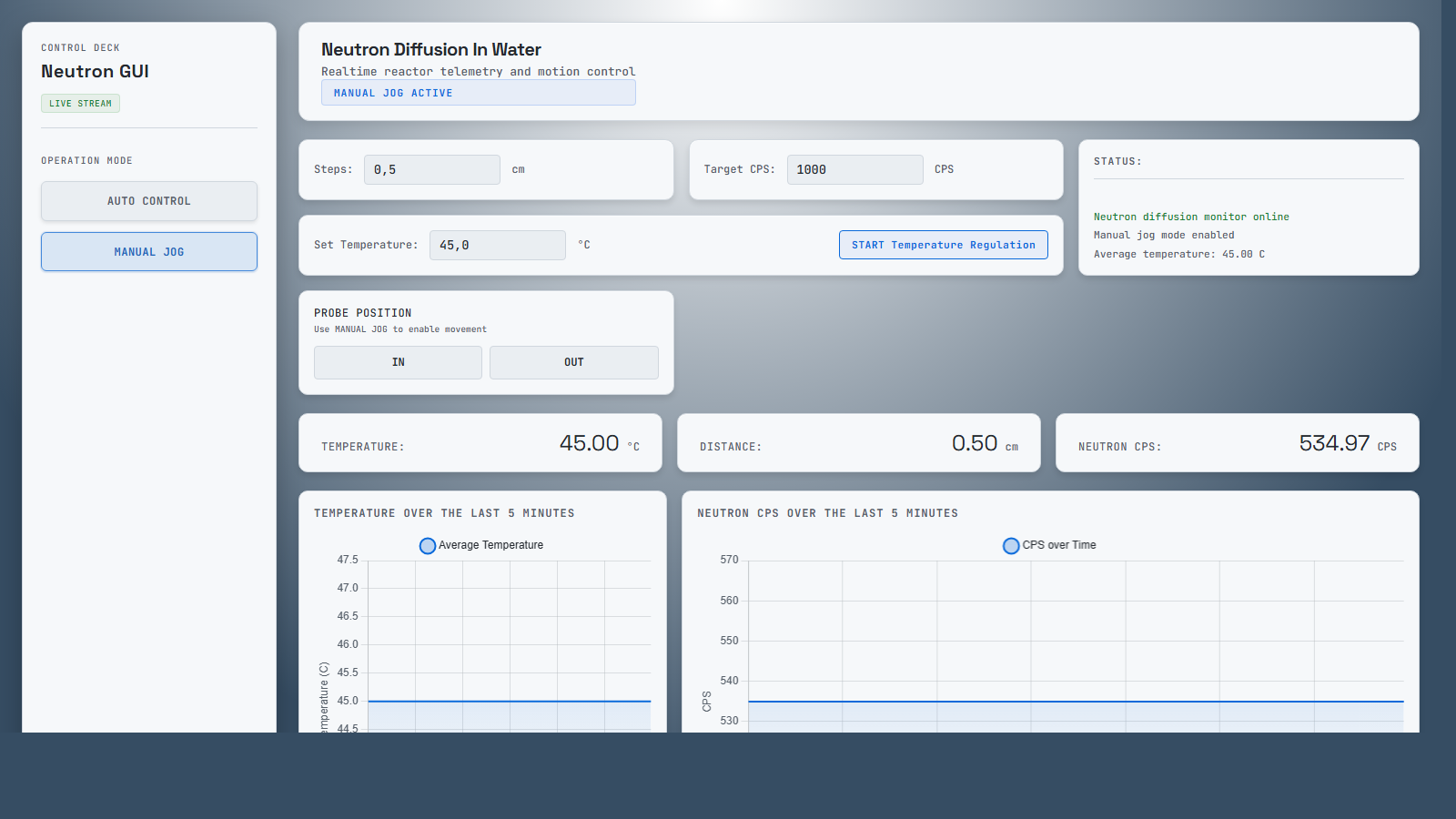Move the probe IN
Image resolution: width=1456 pixels, height=819 pixels.
point(398,362)
